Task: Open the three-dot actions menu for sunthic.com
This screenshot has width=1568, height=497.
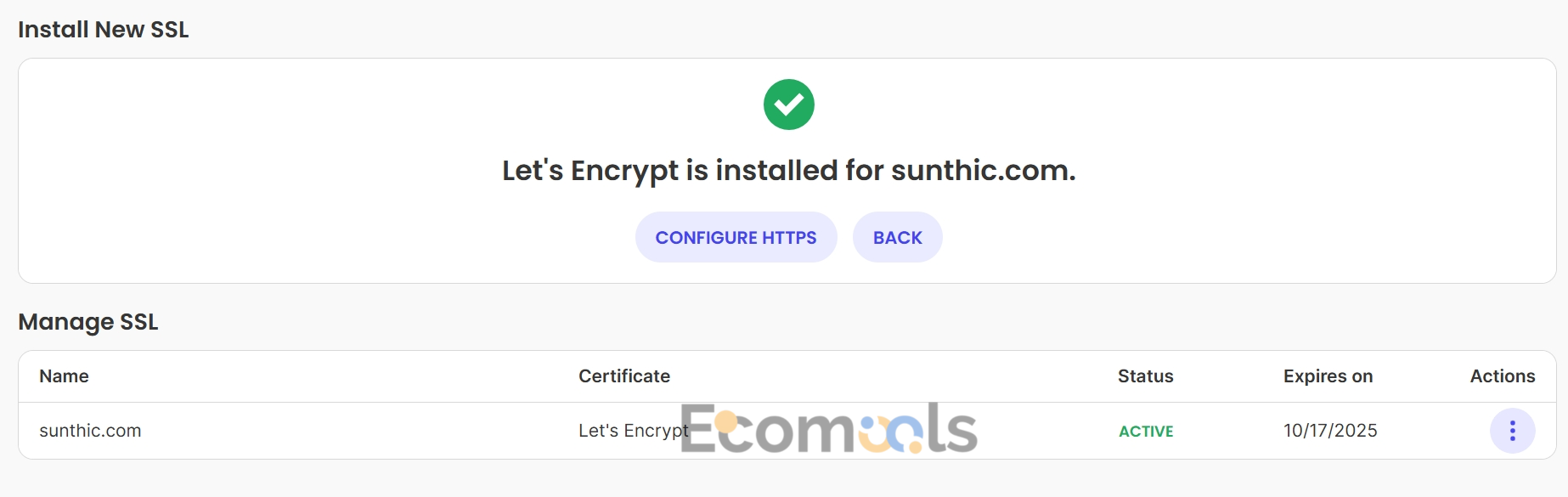Action: (1512, 431)
